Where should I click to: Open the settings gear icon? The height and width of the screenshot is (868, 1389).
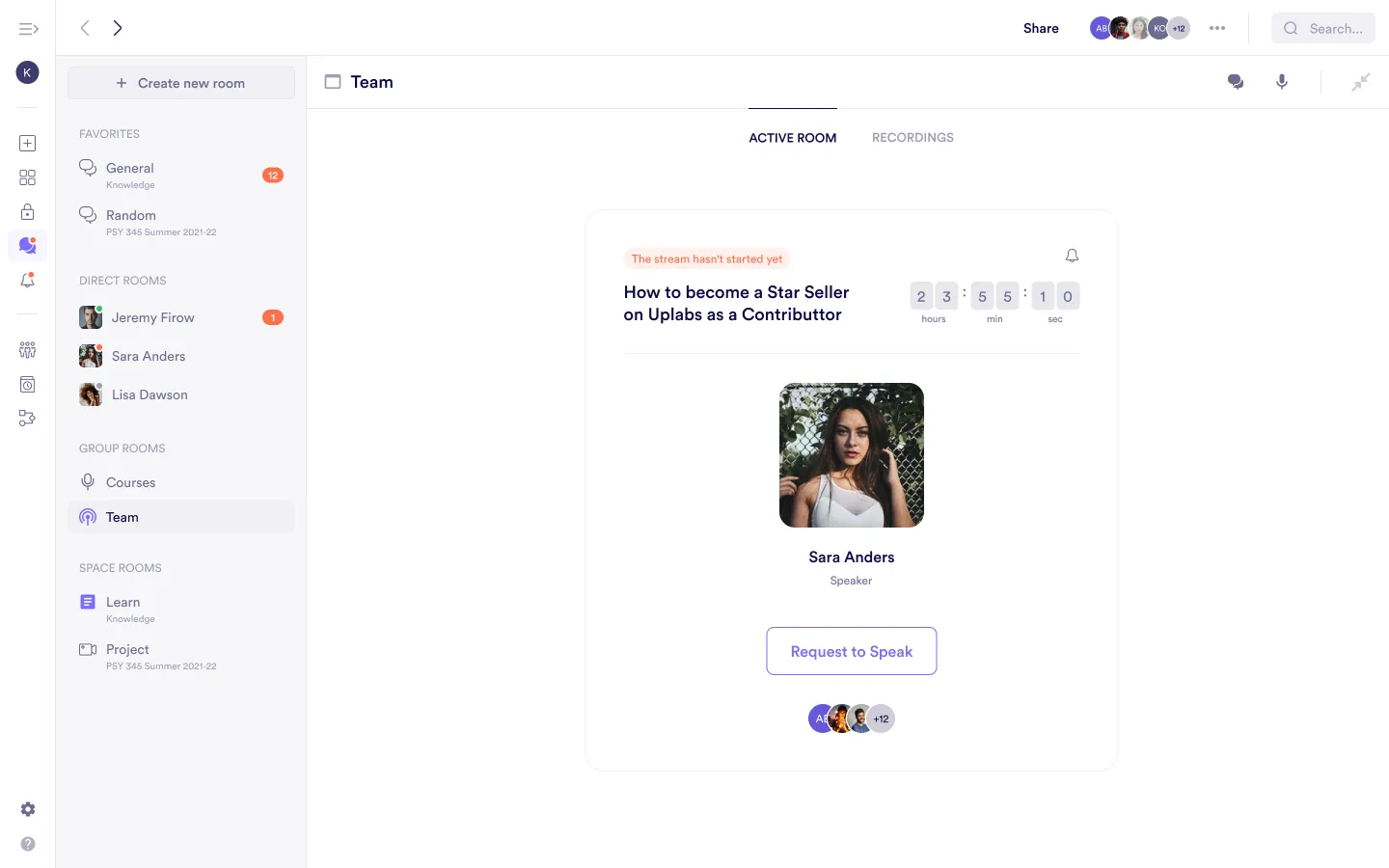(x=28, y=809)
